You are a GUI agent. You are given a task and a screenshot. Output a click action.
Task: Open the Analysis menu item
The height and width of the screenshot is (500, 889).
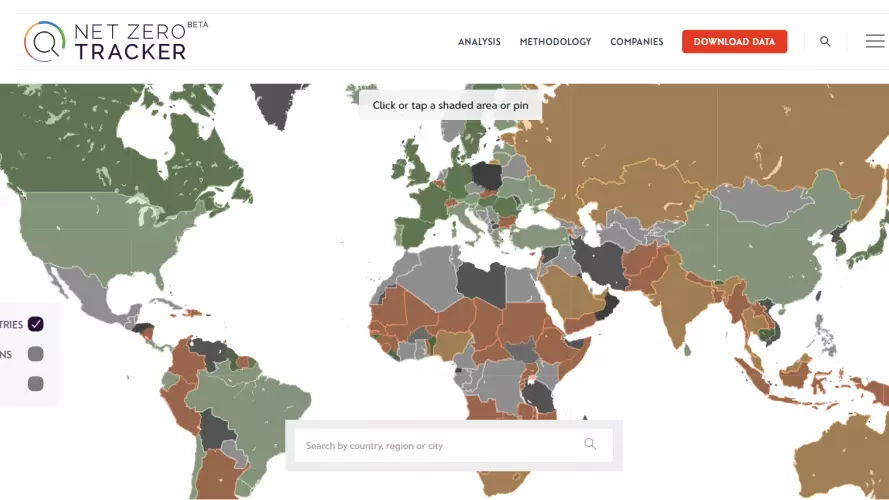click(x=479, y=42)
